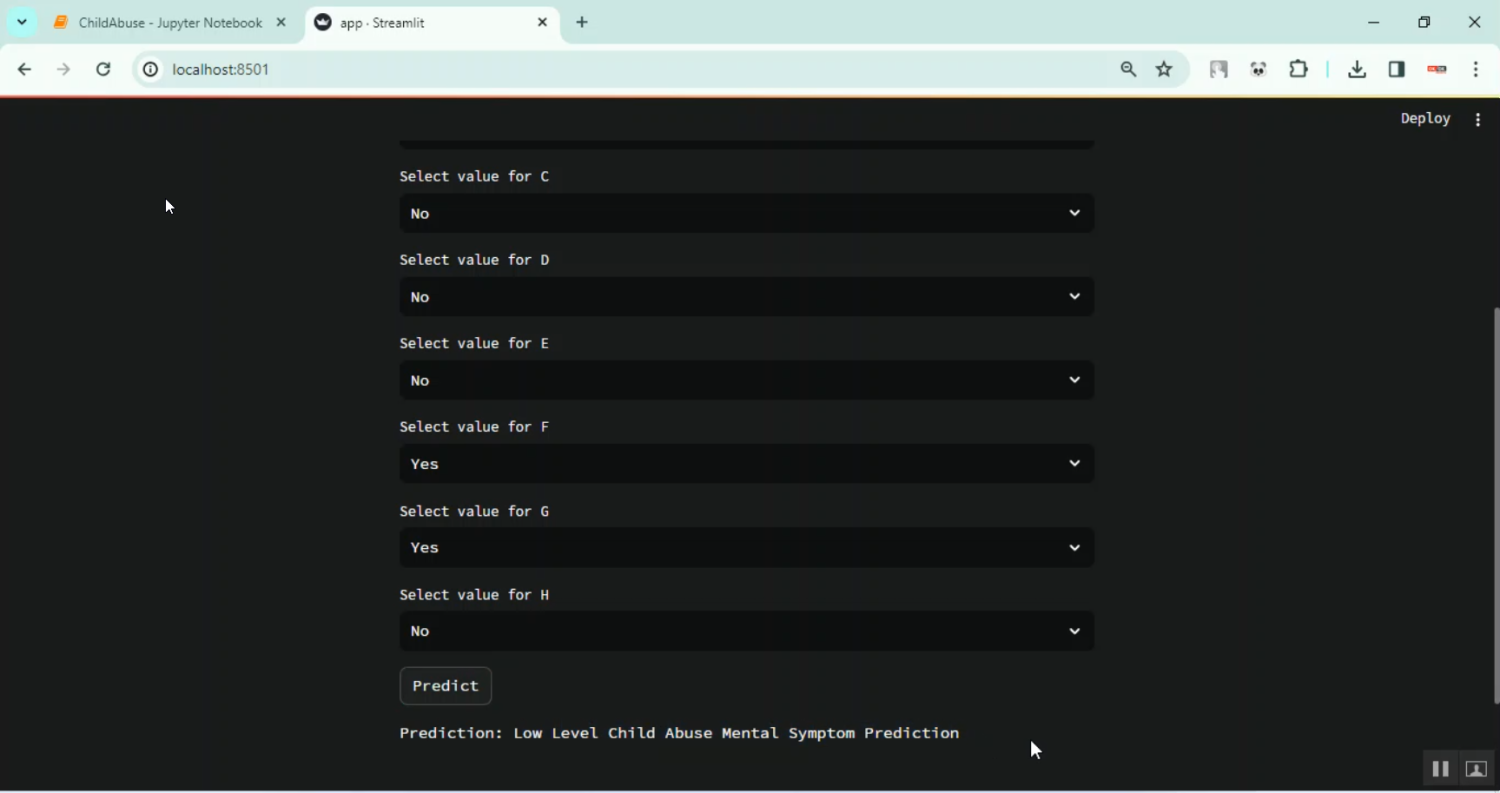
Task: Click the page vertical scrollbar
Action: point(1495,505)
